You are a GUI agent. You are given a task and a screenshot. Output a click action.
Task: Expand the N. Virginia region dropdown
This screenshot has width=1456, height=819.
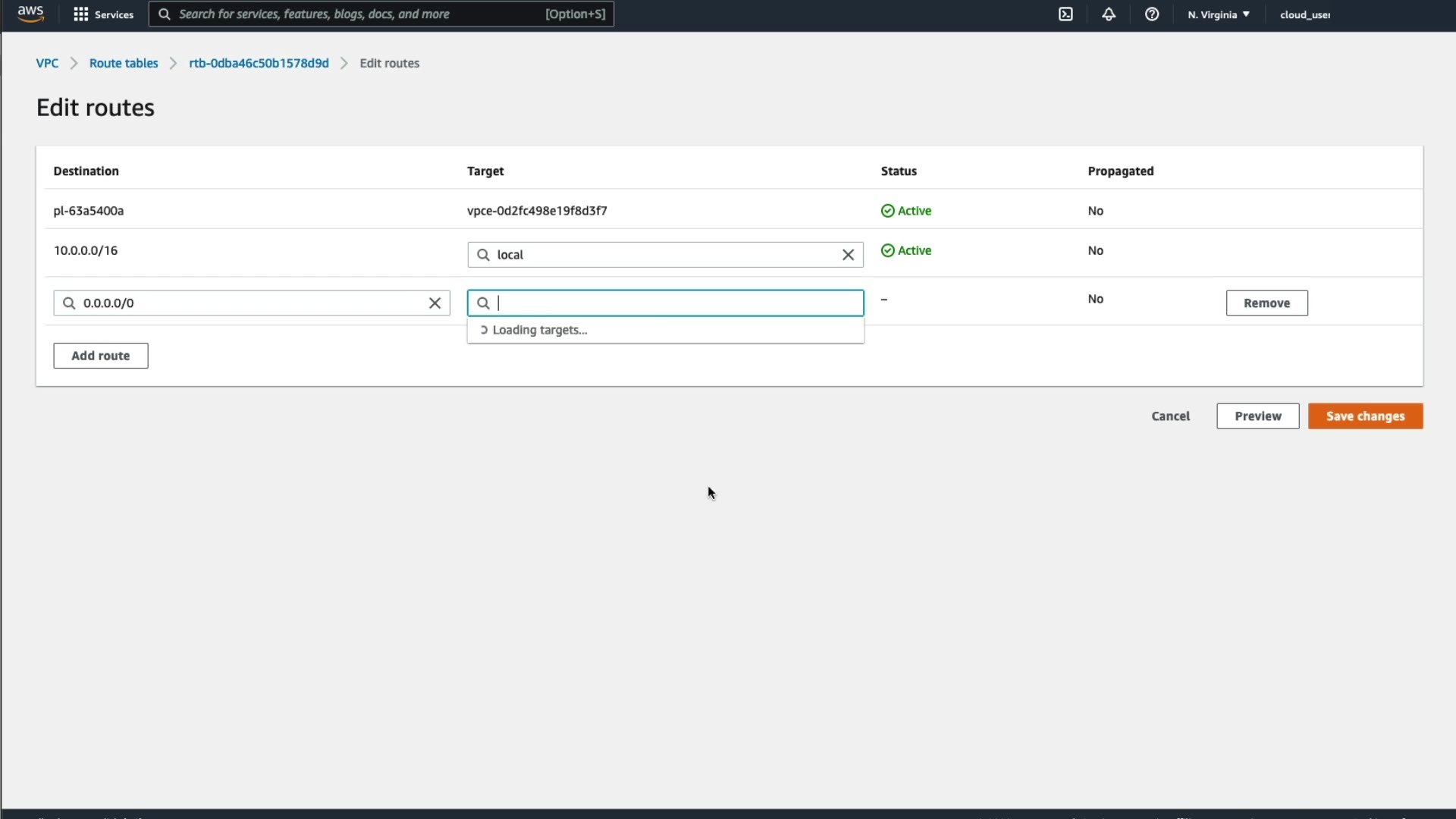tap(1218, 14)
